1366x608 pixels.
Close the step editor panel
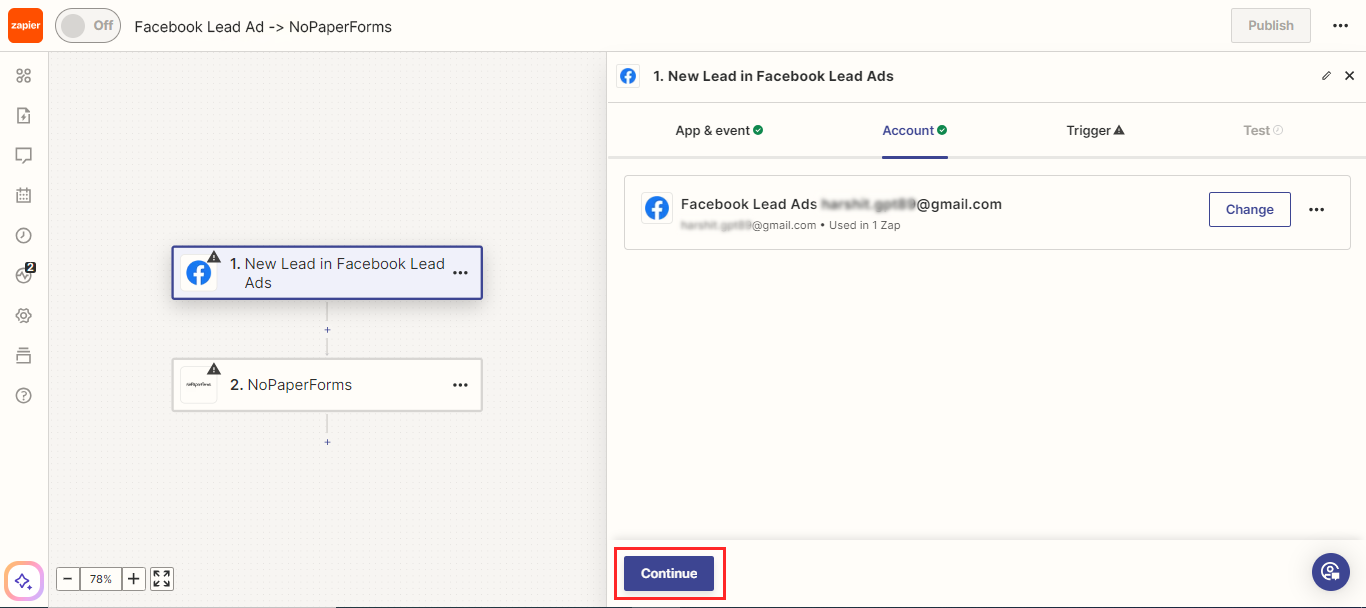tap(1349, 76)
